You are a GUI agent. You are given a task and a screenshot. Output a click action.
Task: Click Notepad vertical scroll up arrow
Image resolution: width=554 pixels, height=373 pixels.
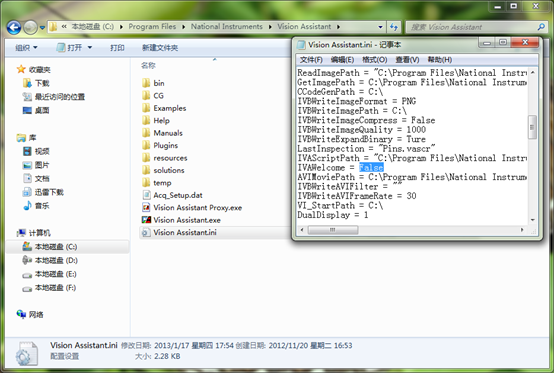click(x=532, y=72)
